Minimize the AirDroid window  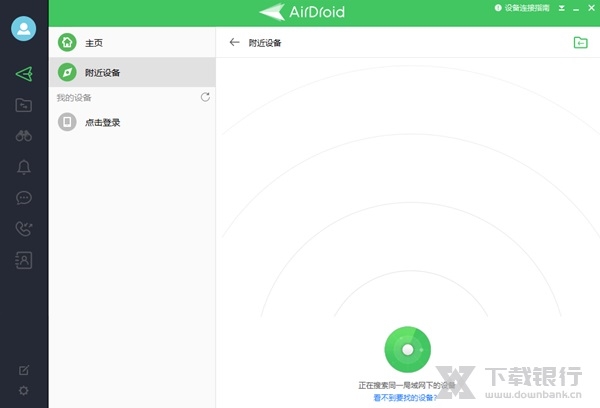[x=576, y=9]
